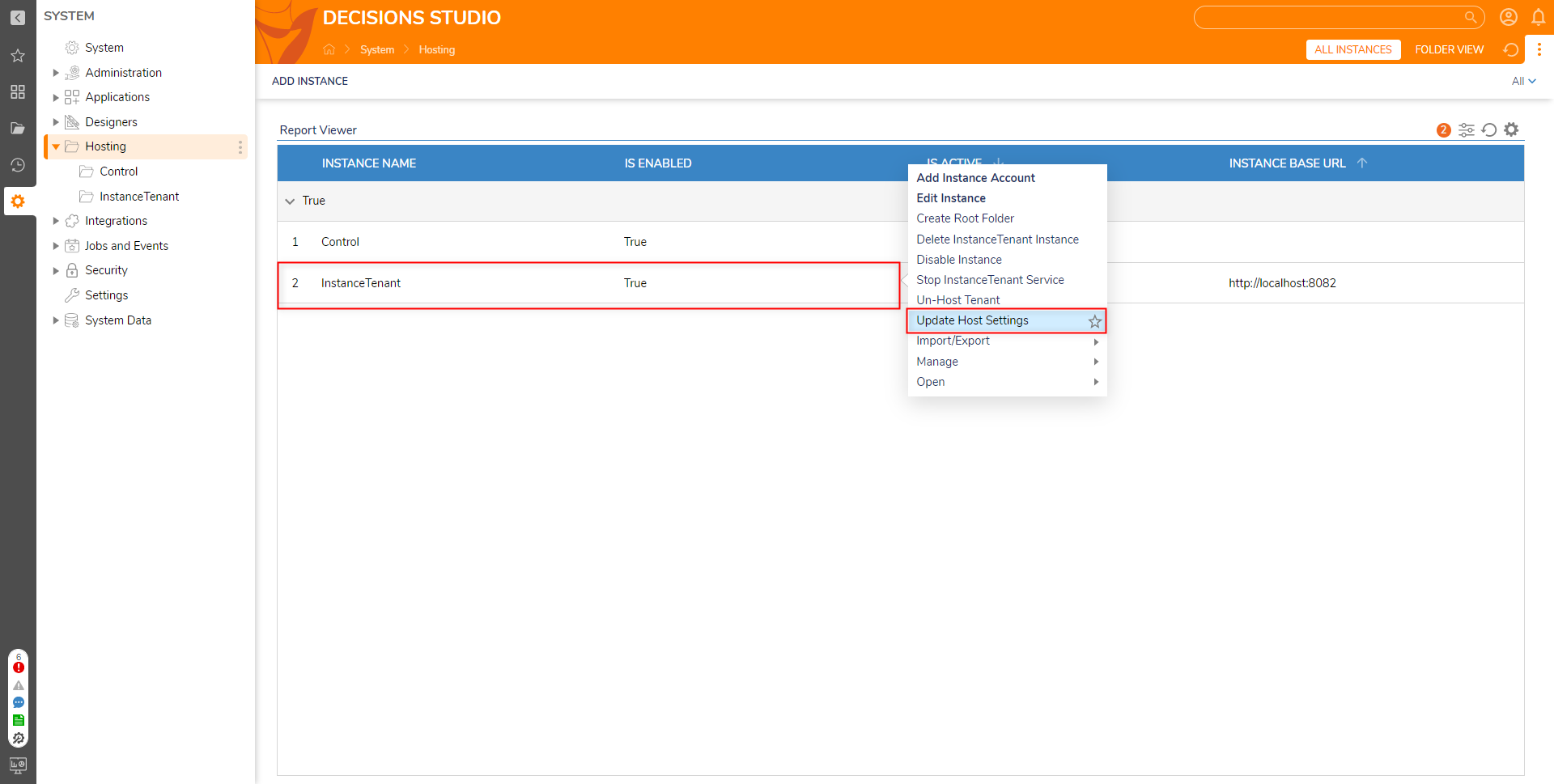Open Hosting folder options dots
The width and height of the screenshot is (1554, 784).
tap(240, 146)
